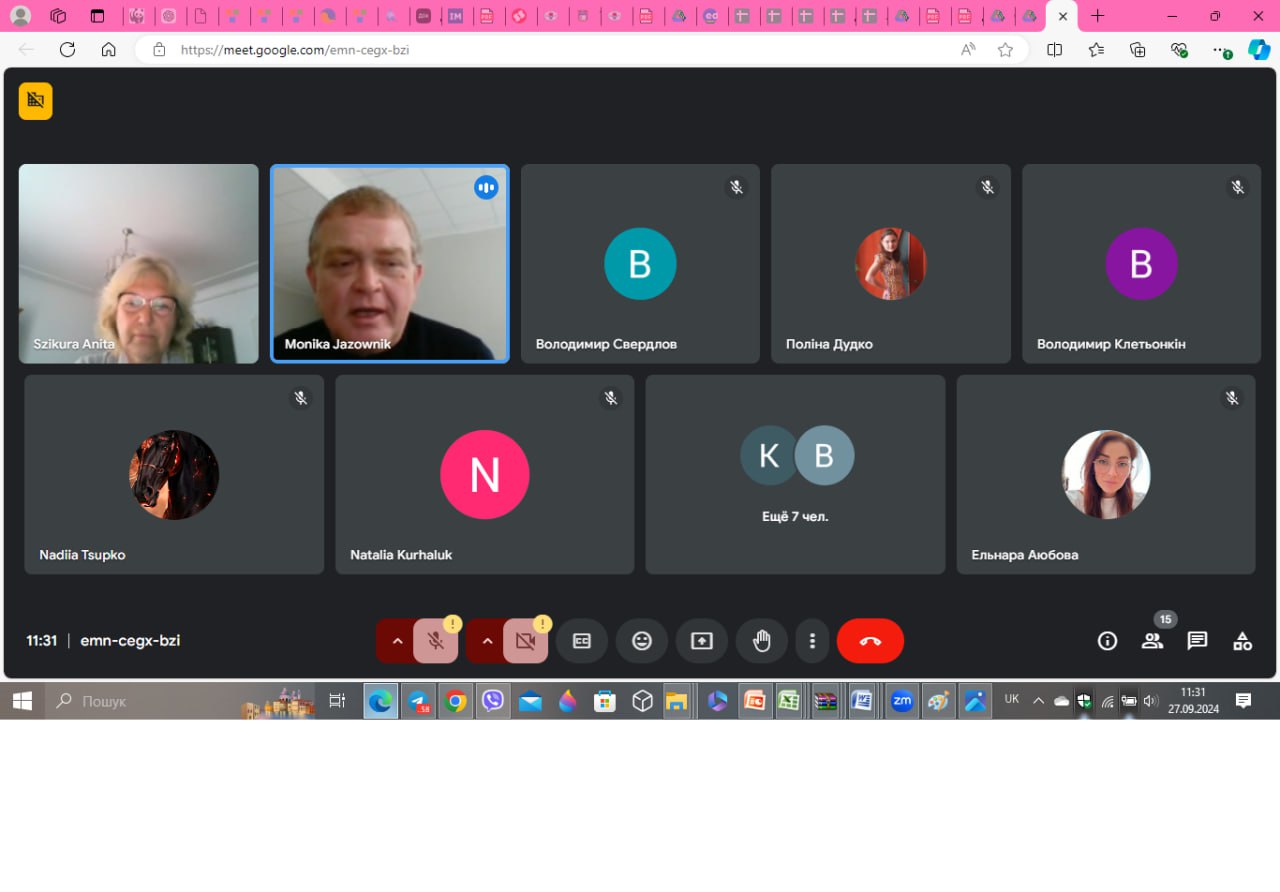
Task: Switch keyboard language UK indicator
Action: pos(1012,700)
